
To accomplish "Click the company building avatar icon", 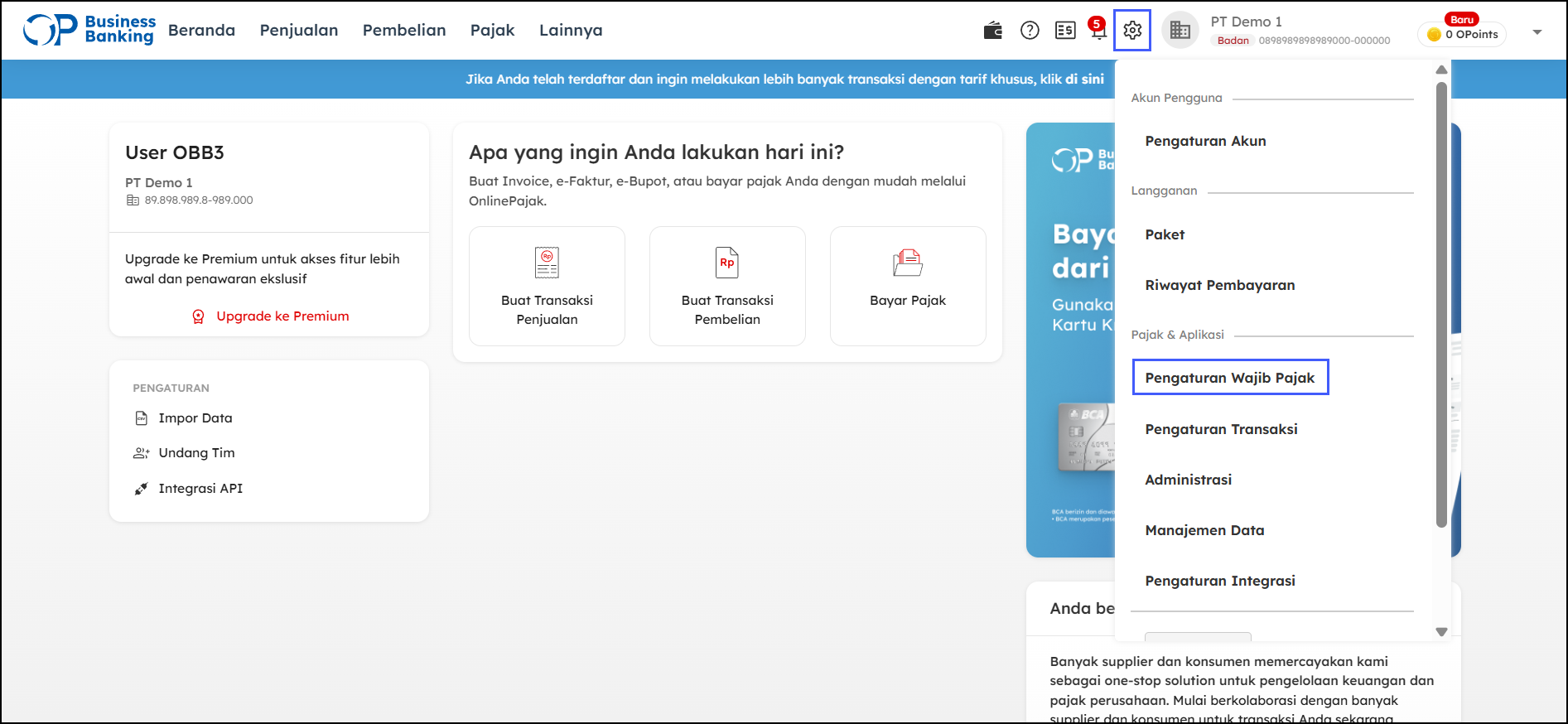I will point(1180,31).
